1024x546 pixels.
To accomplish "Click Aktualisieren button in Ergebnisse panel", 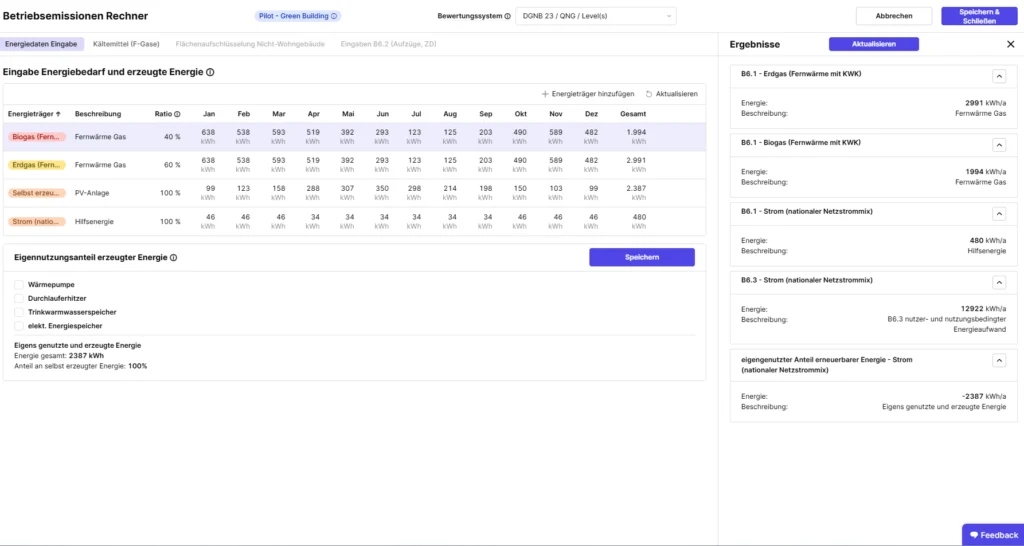I will click(874, 44).
